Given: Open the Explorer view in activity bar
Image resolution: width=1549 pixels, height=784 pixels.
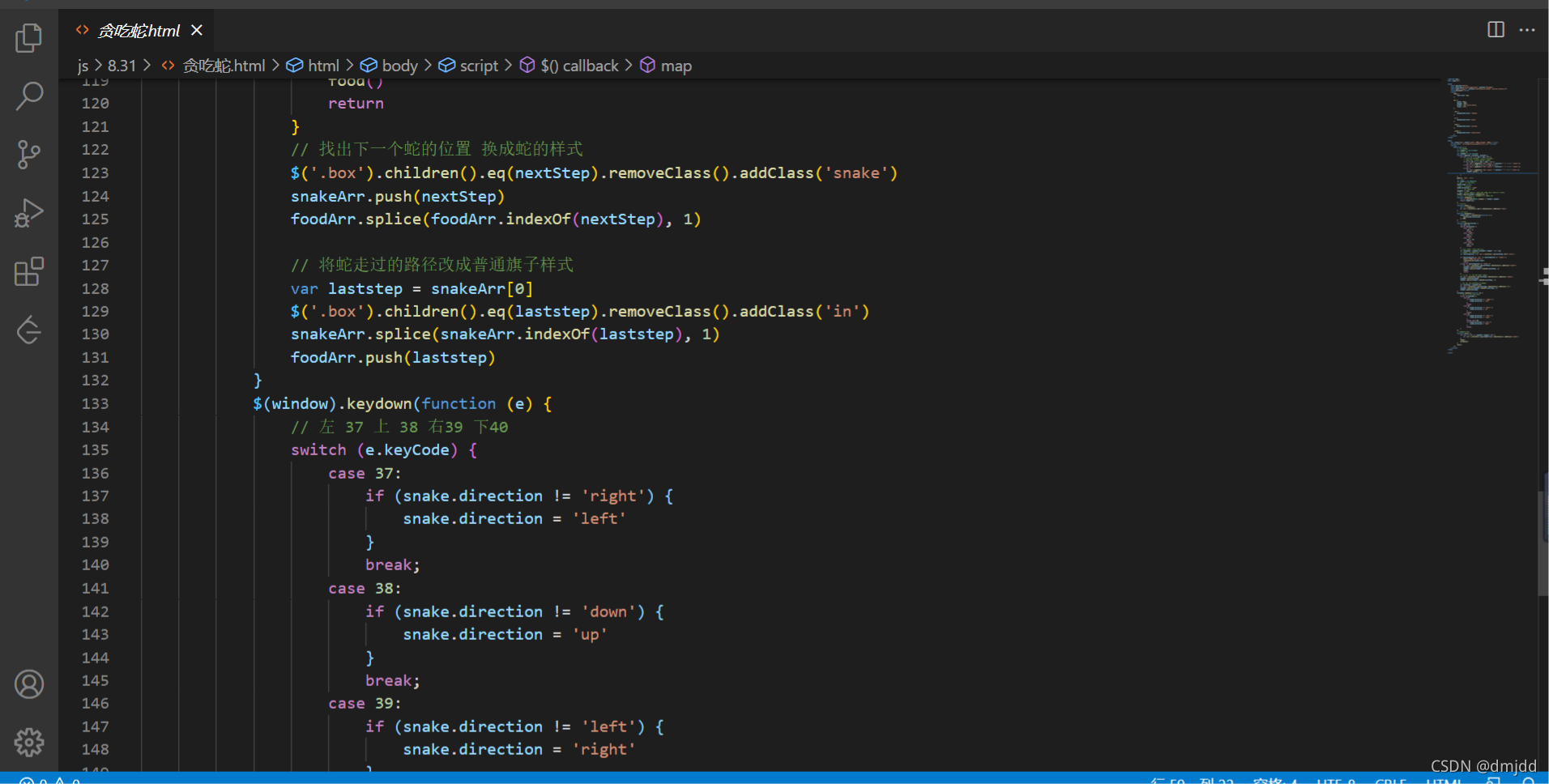Looking at the screenshot, I should (29, 37).
